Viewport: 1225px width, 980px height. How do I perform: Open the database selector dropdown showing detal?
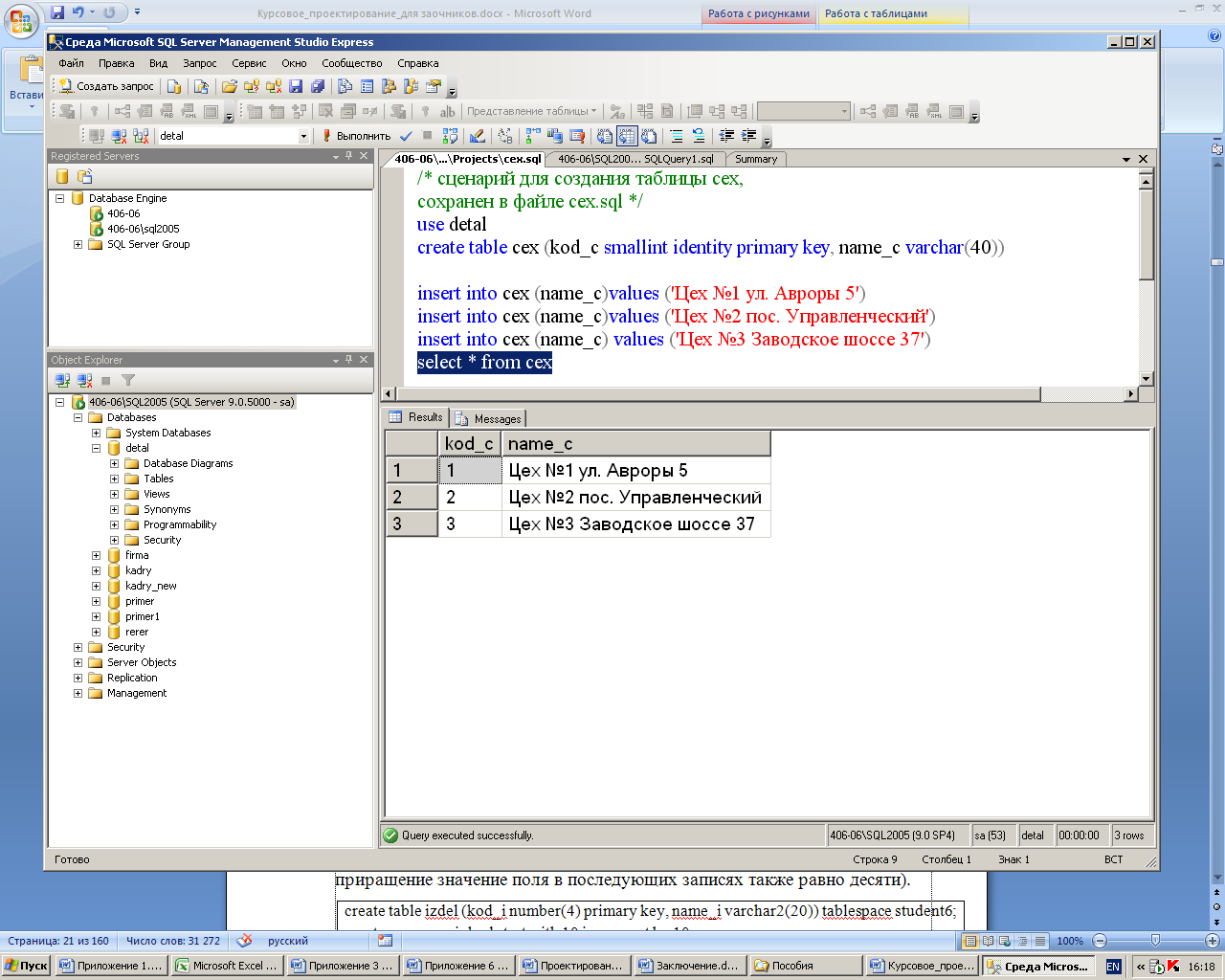(x=303, y=136)
